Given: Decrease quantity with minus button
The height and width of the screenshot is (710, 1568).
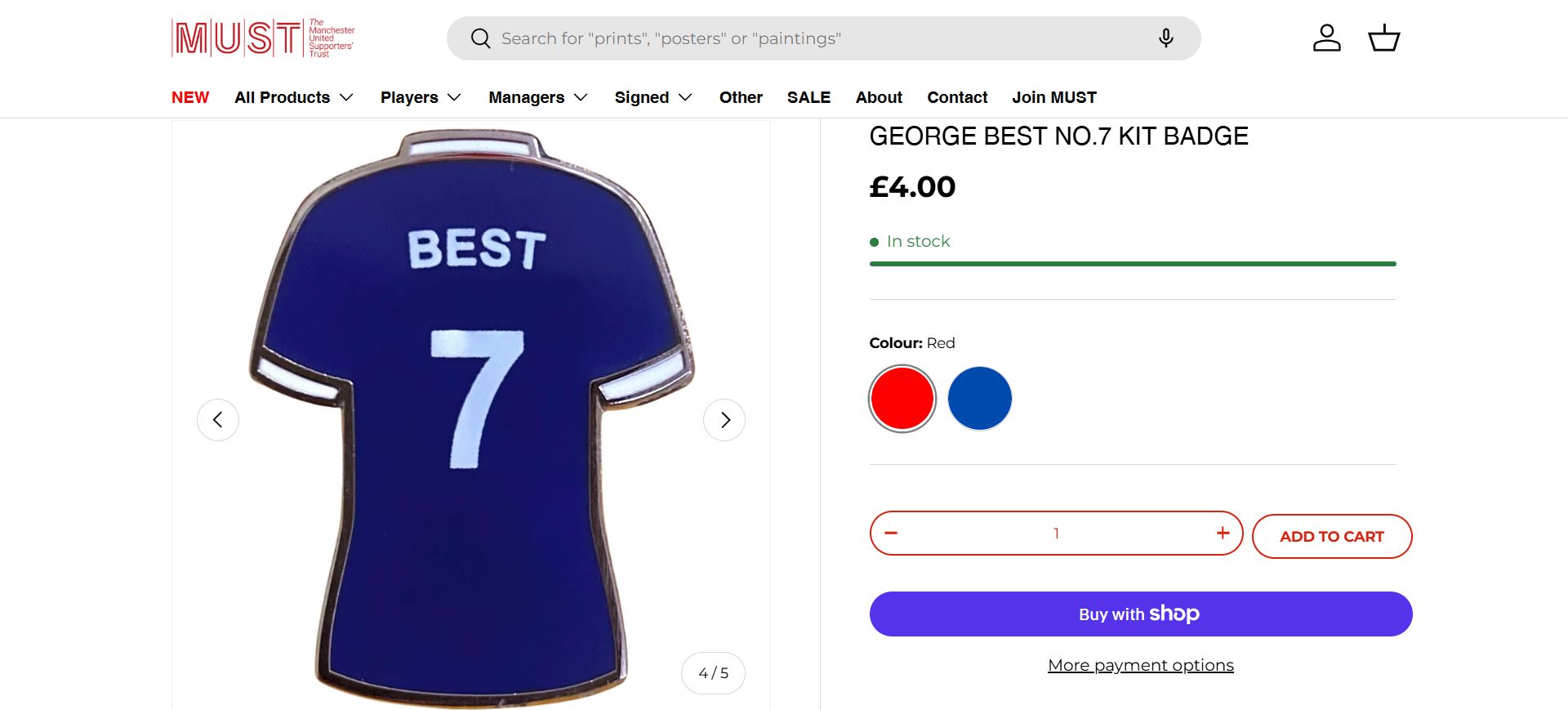Looking at the screenshot, I should tap(891, 534).
